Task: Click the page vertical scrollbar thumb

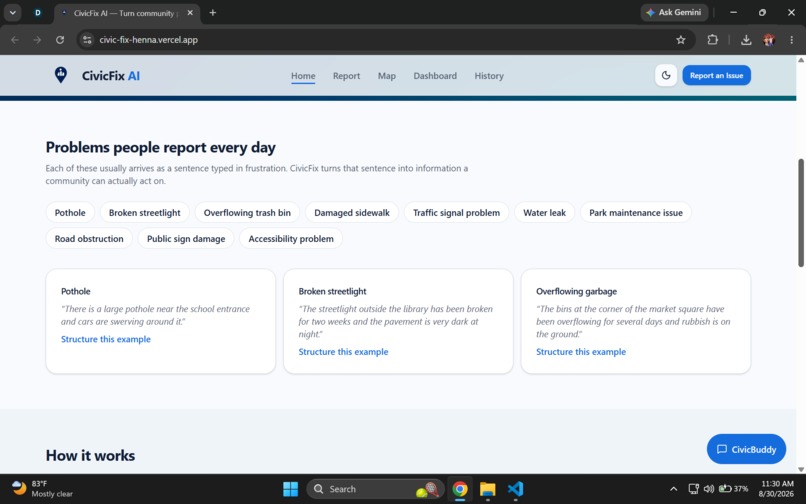Action: [x=801, y=213]
